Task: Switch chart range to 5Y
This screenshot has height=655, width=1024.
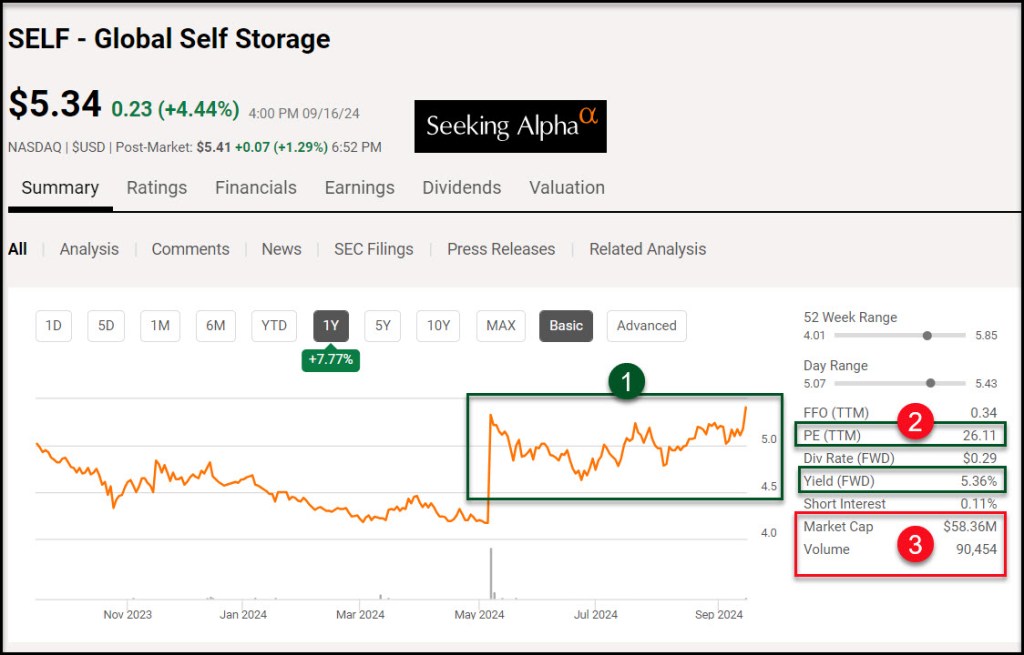Action: point(383,325)
